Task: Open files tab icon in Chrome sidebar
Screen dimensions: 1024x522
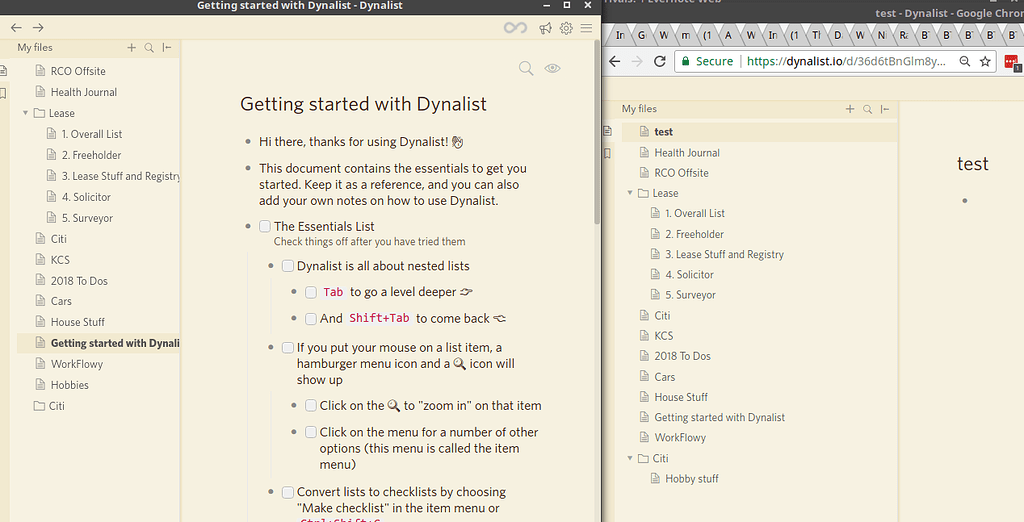Action: pos(607,131)
